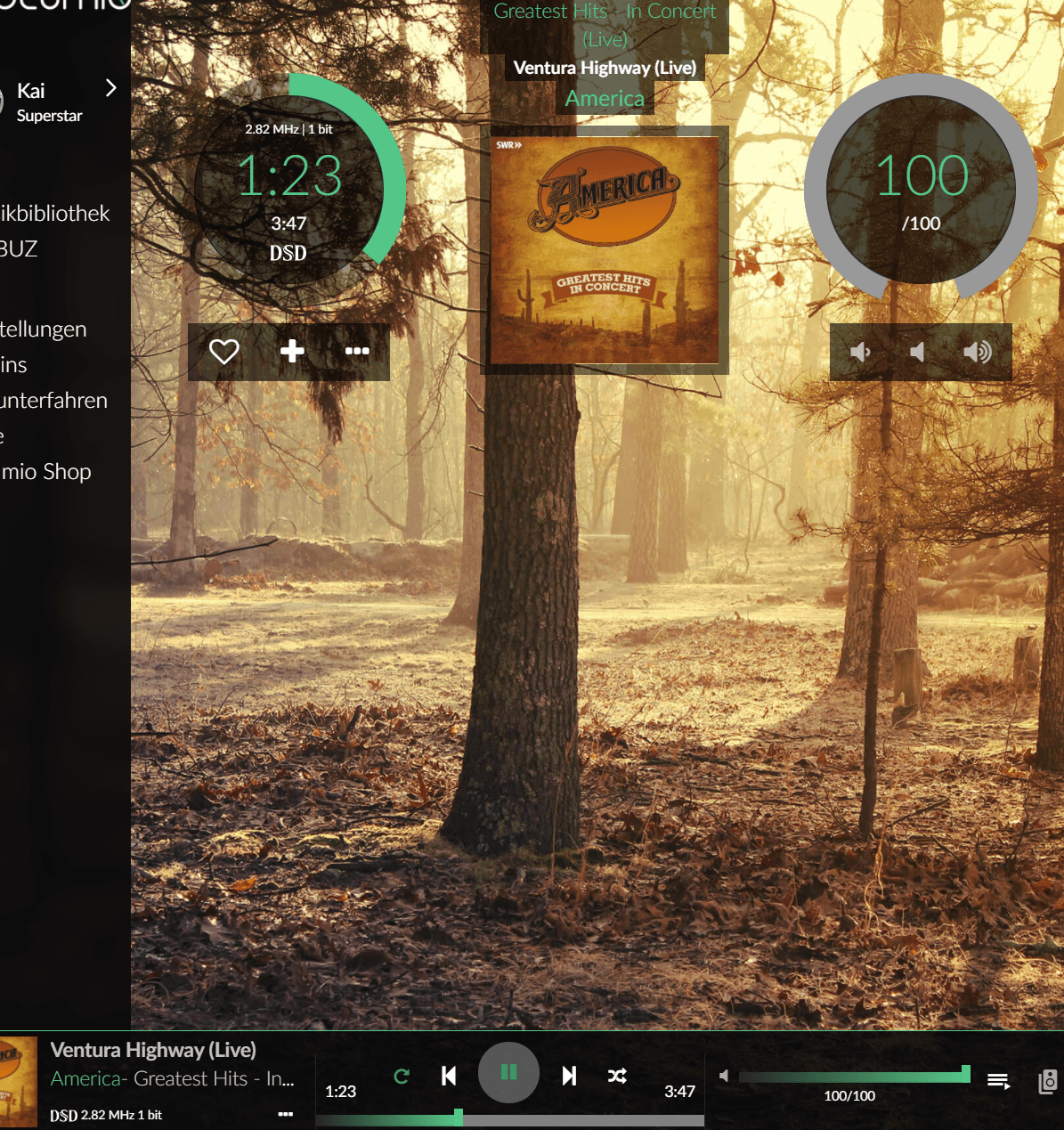This screenshot has height=1130, width=1064.
Task: Select Herunterfahren in the sidebar
Action: (x=53, y=400)
